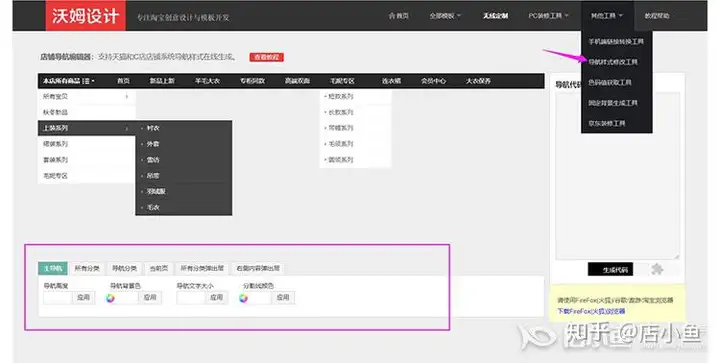Viewport: 720px width, 363px height.
Task: Focus the 导航文字大小 input field
Action: click(191, 298)
